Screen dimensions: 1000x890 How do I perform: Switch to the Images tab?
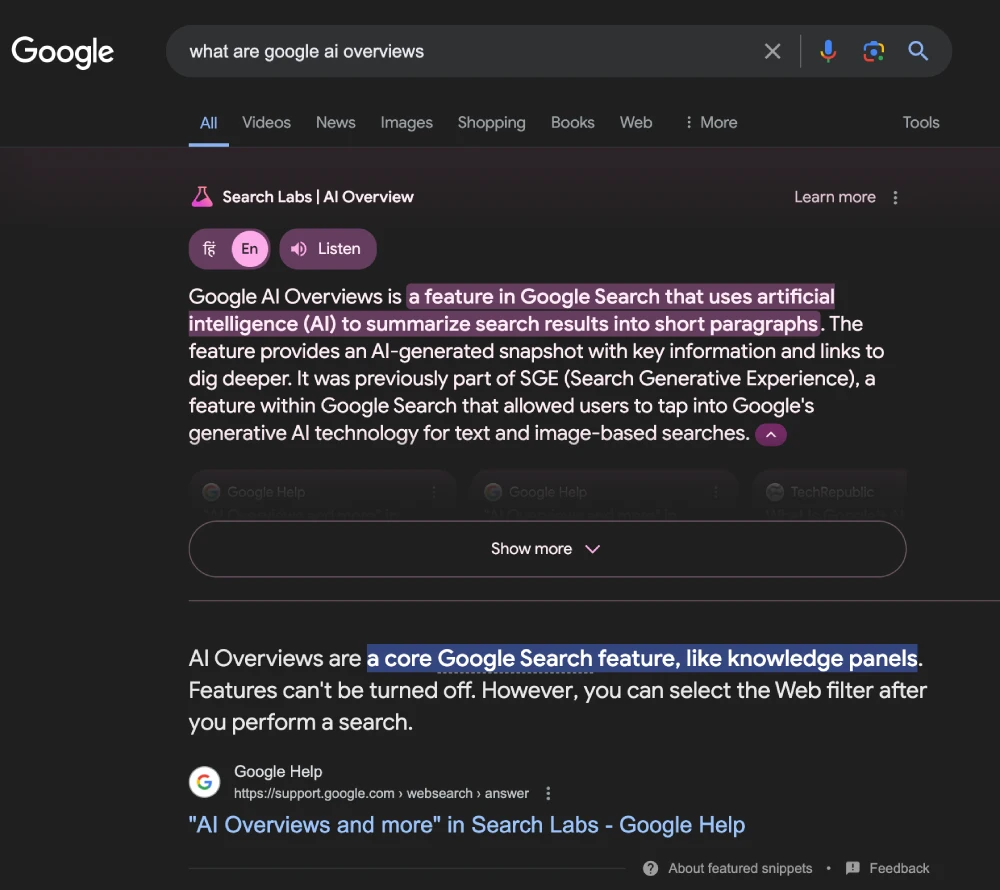tap(406, 123)
